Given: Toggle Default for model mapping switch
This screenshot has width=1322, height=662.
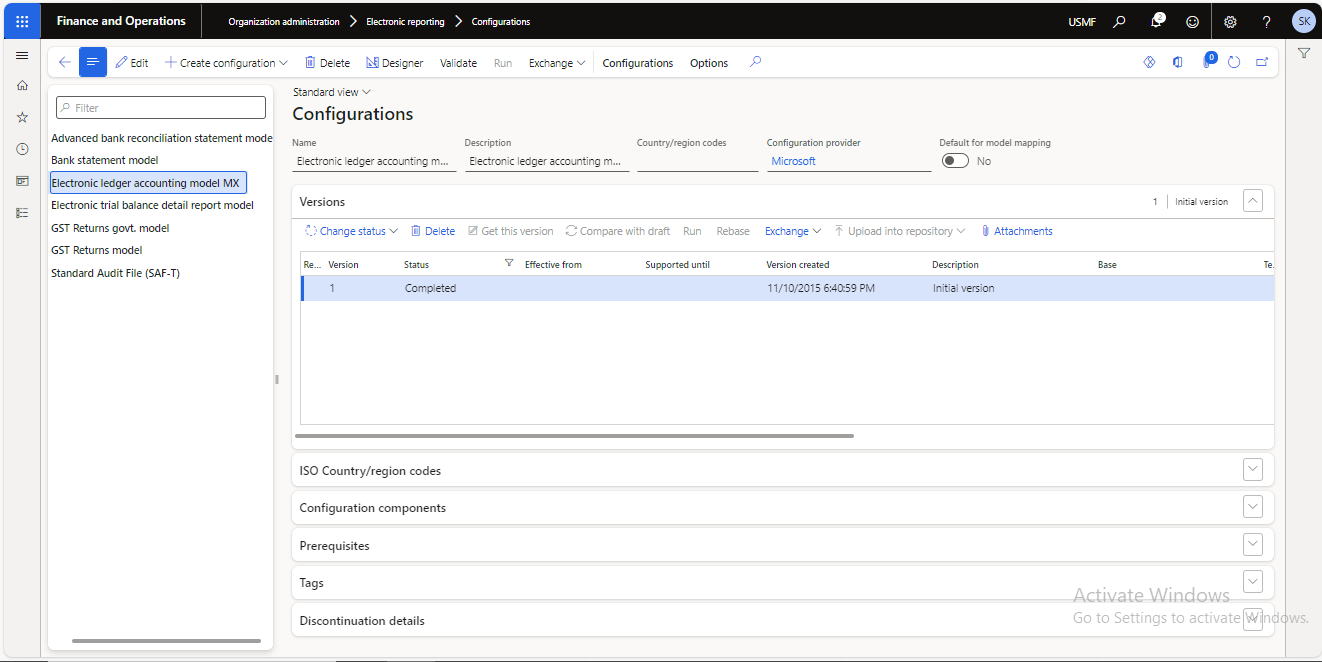Looking at the screenshot, I should [955, 161].
